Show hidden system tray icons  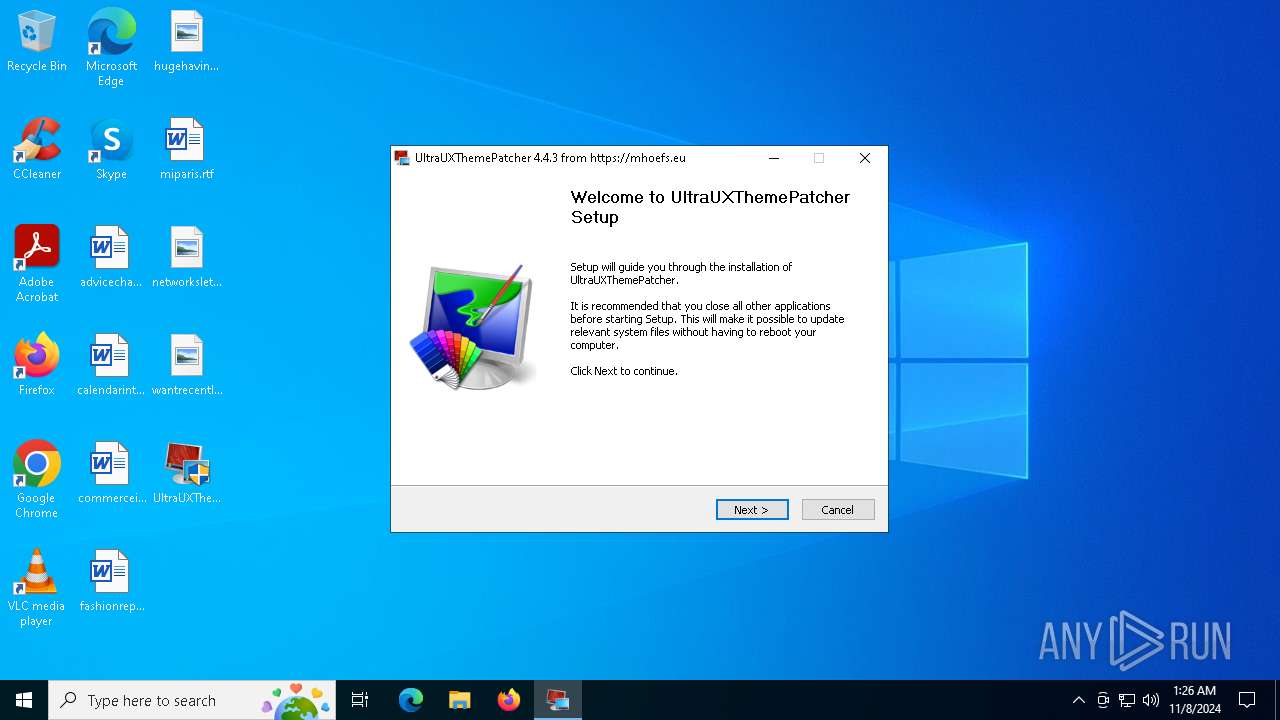1078,700
